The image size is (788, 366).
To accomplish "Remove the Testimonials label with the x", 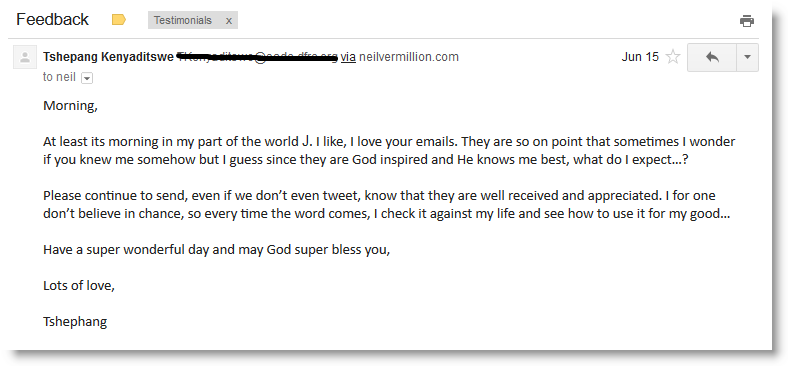I will (229, 21).
